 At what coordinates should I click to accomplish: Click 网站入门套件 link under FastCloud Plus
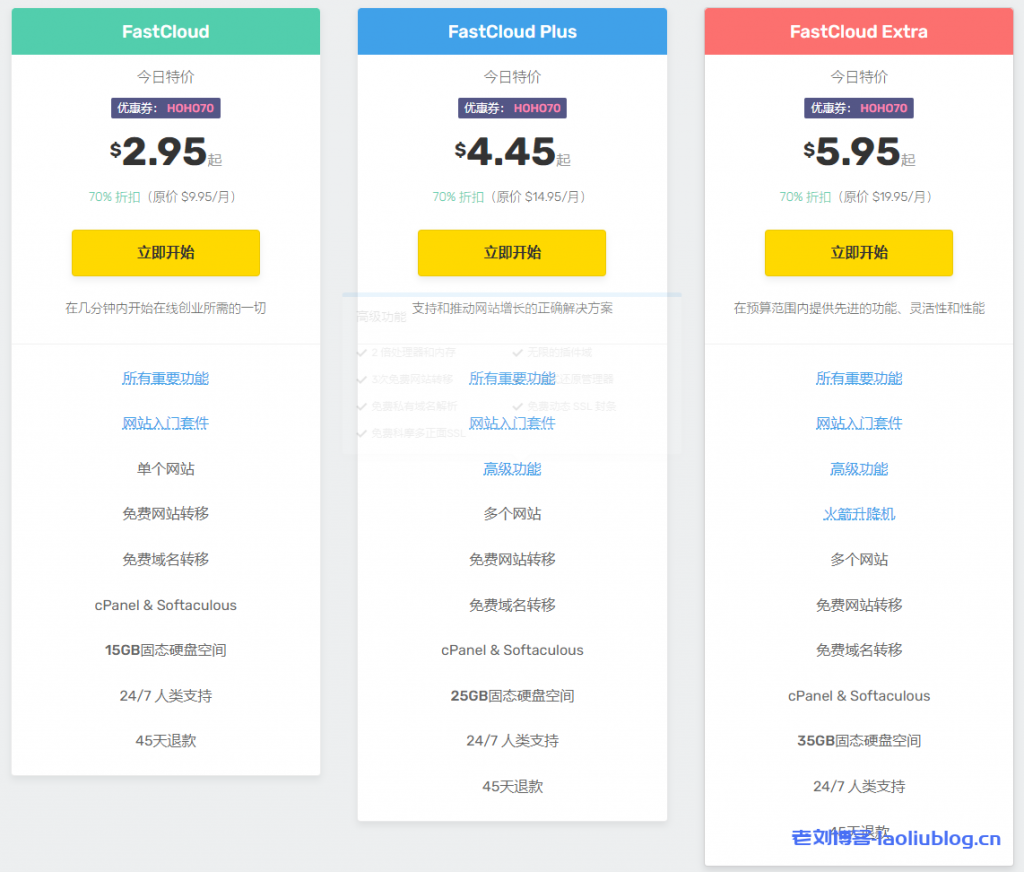tap(512, 423)
